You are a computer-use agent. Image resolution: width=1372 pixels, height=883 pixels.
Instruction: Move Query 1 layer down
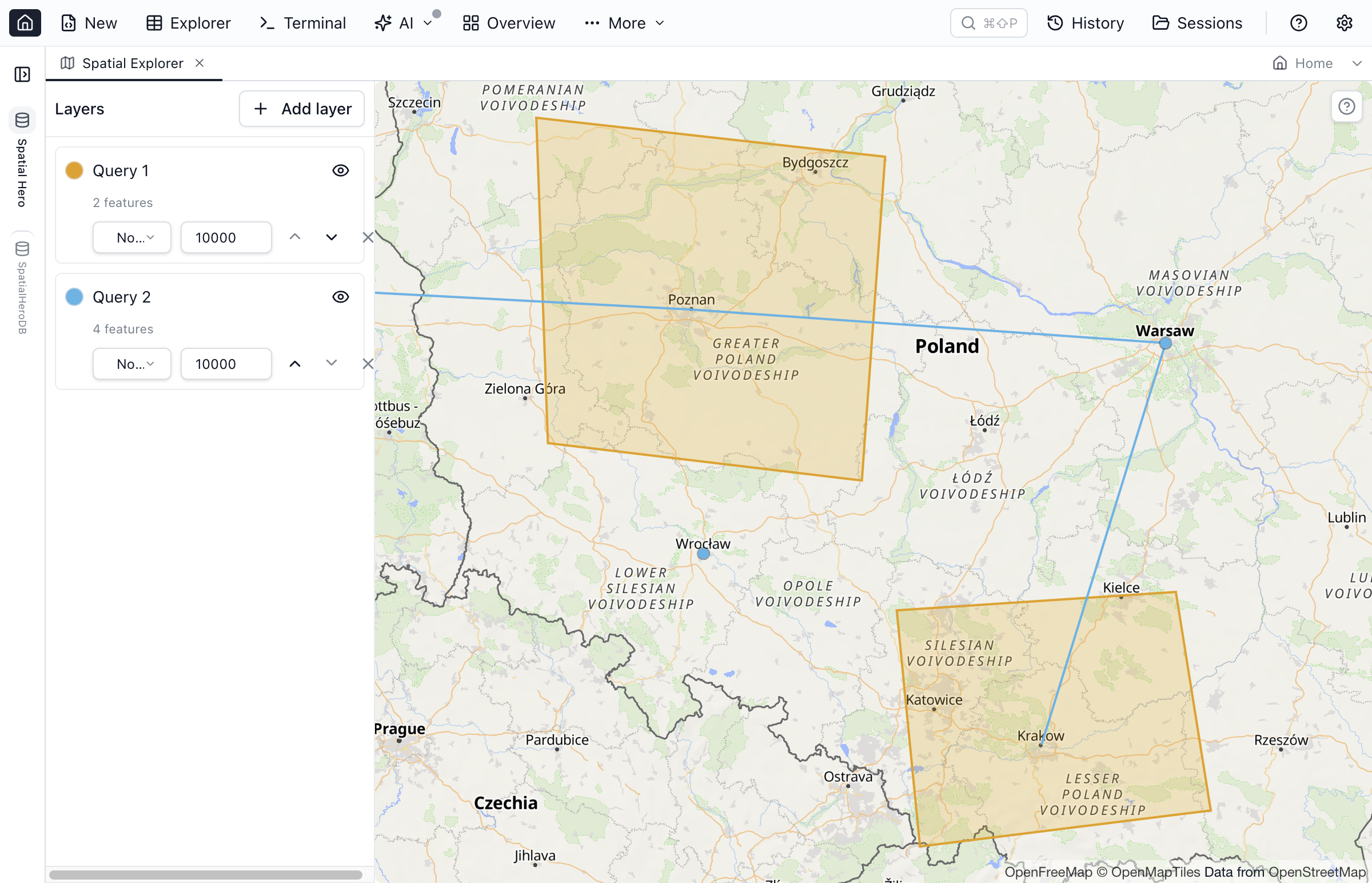pos(331,237)
